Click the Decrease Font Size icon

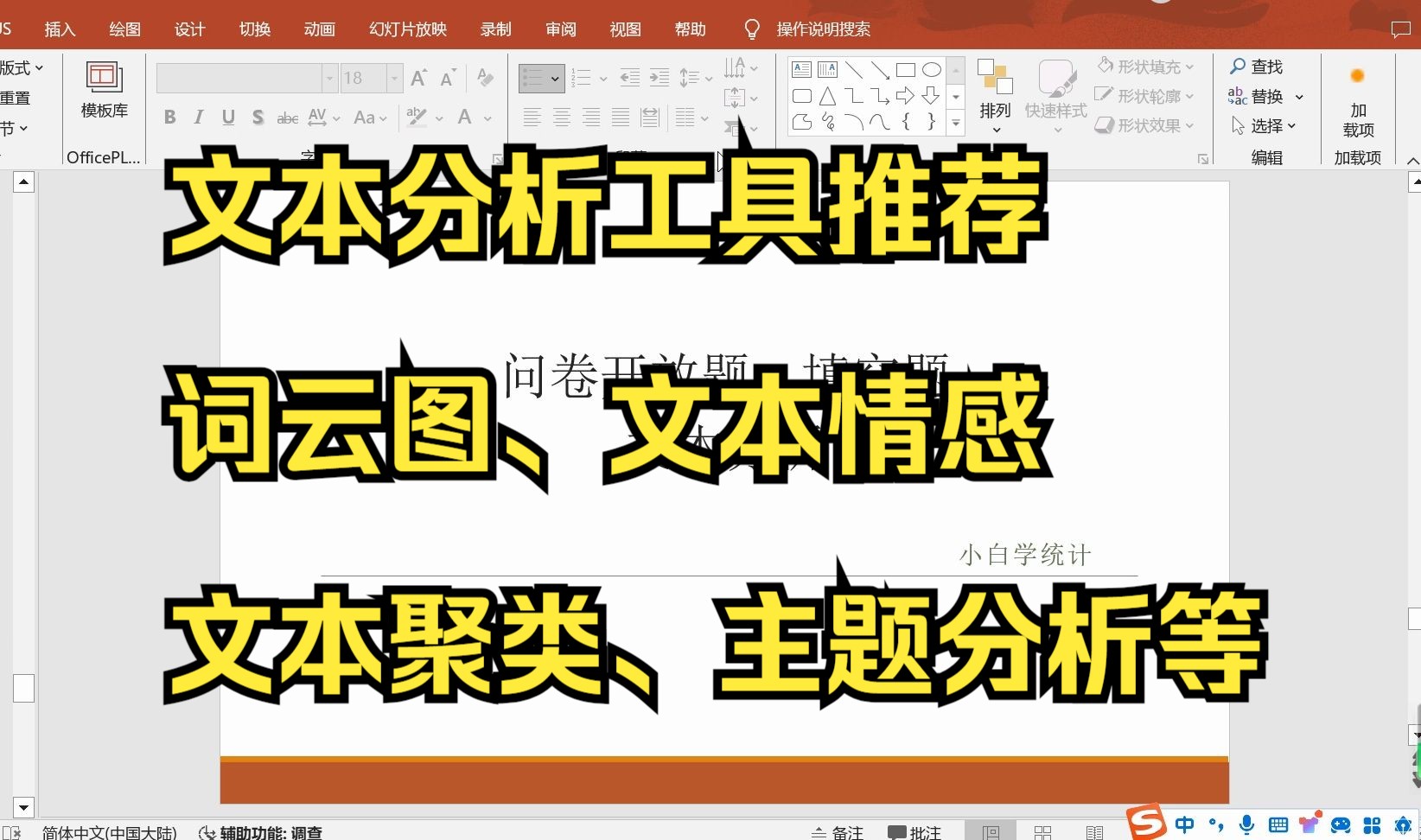(x=448, y=79)
